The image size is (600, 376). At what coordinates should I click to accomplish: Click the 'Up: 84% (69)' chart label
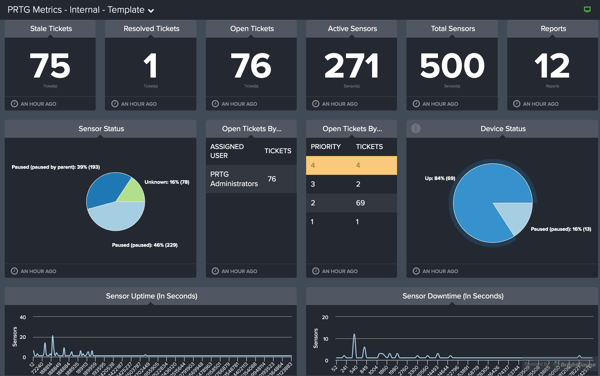coord(440,178)
